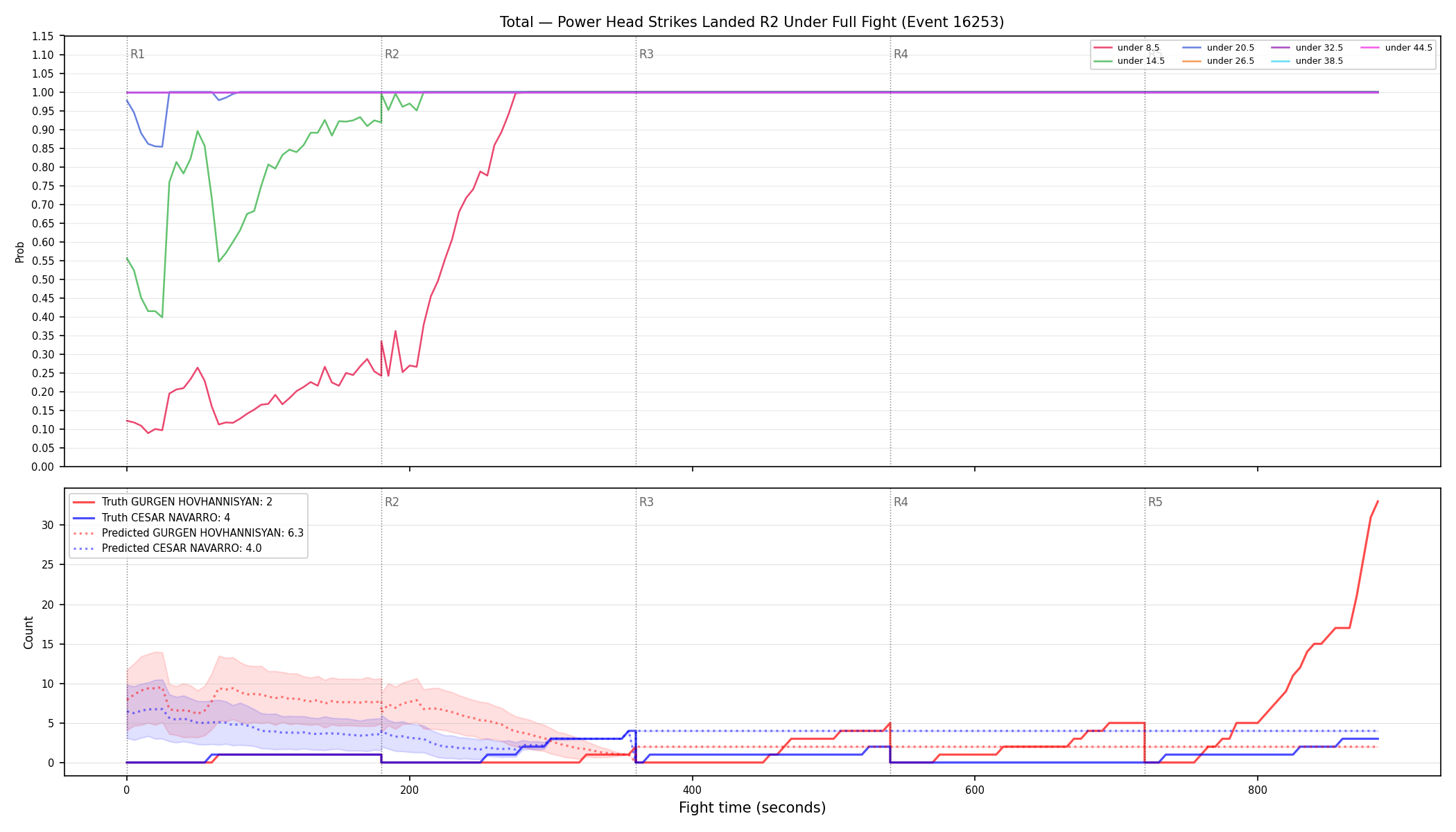1456x832 pixels.
Task: Select the 'under 38.5' legend line sample
Action: [1281, 61]
